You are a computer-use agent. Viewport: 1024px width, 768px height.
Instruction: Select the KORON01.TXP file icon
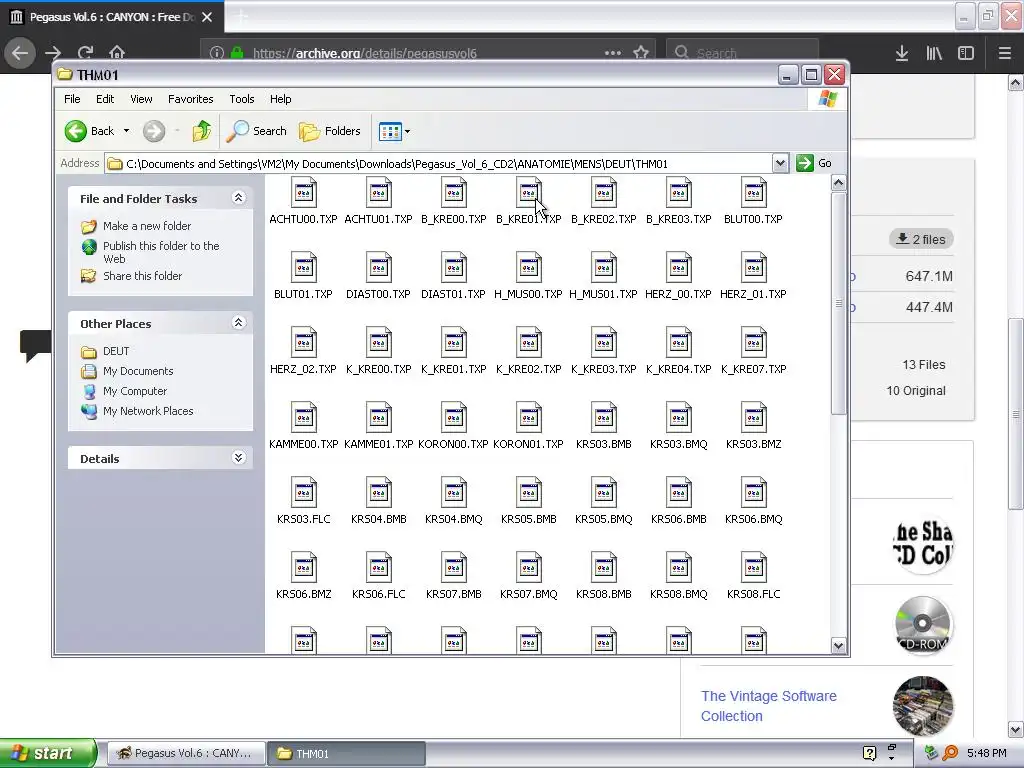(x=529, y=418)
